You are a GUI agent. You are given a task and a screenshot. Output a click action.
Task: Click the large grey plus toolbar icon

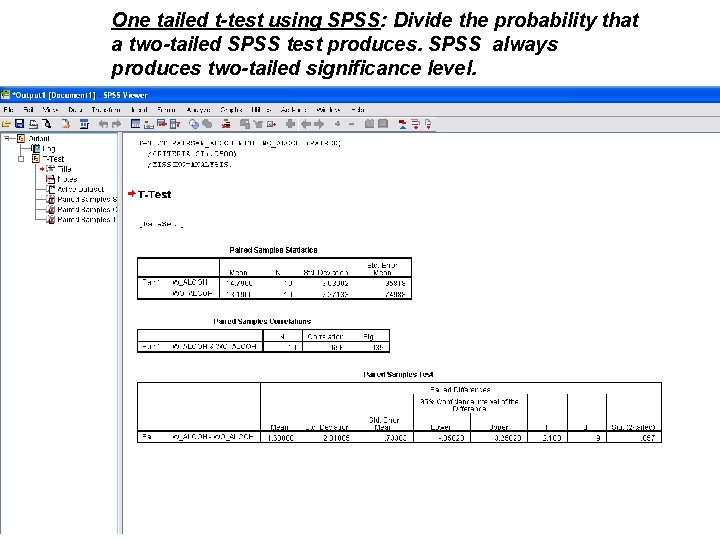[x=290, y=124]
